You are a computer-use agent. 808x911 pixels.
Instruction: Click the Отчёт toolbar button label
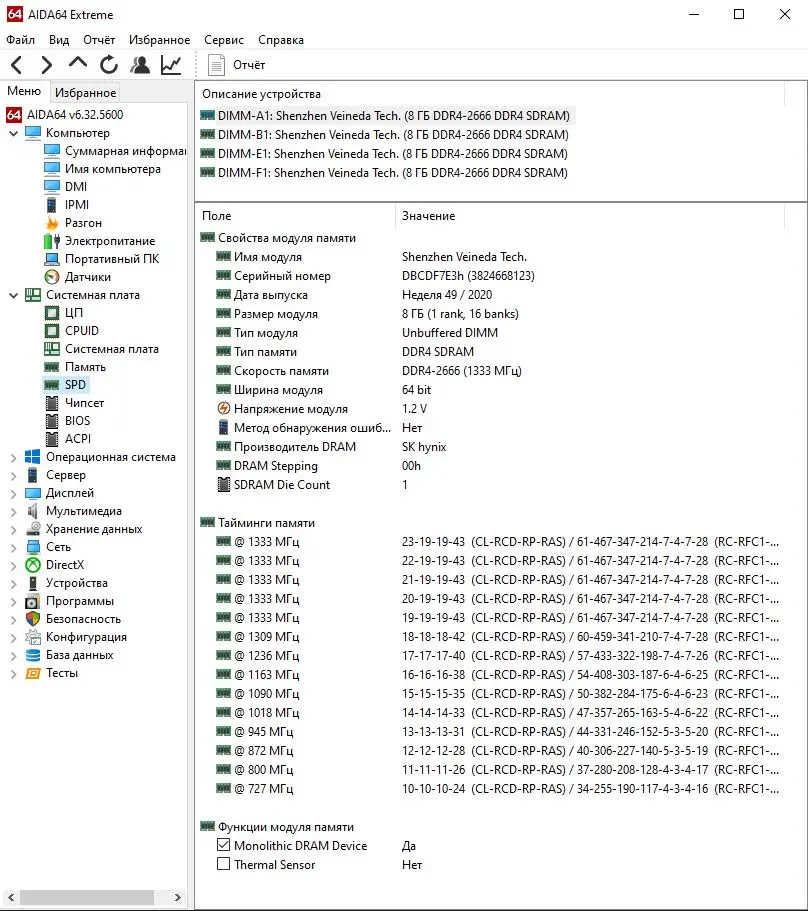coord(249,64)
